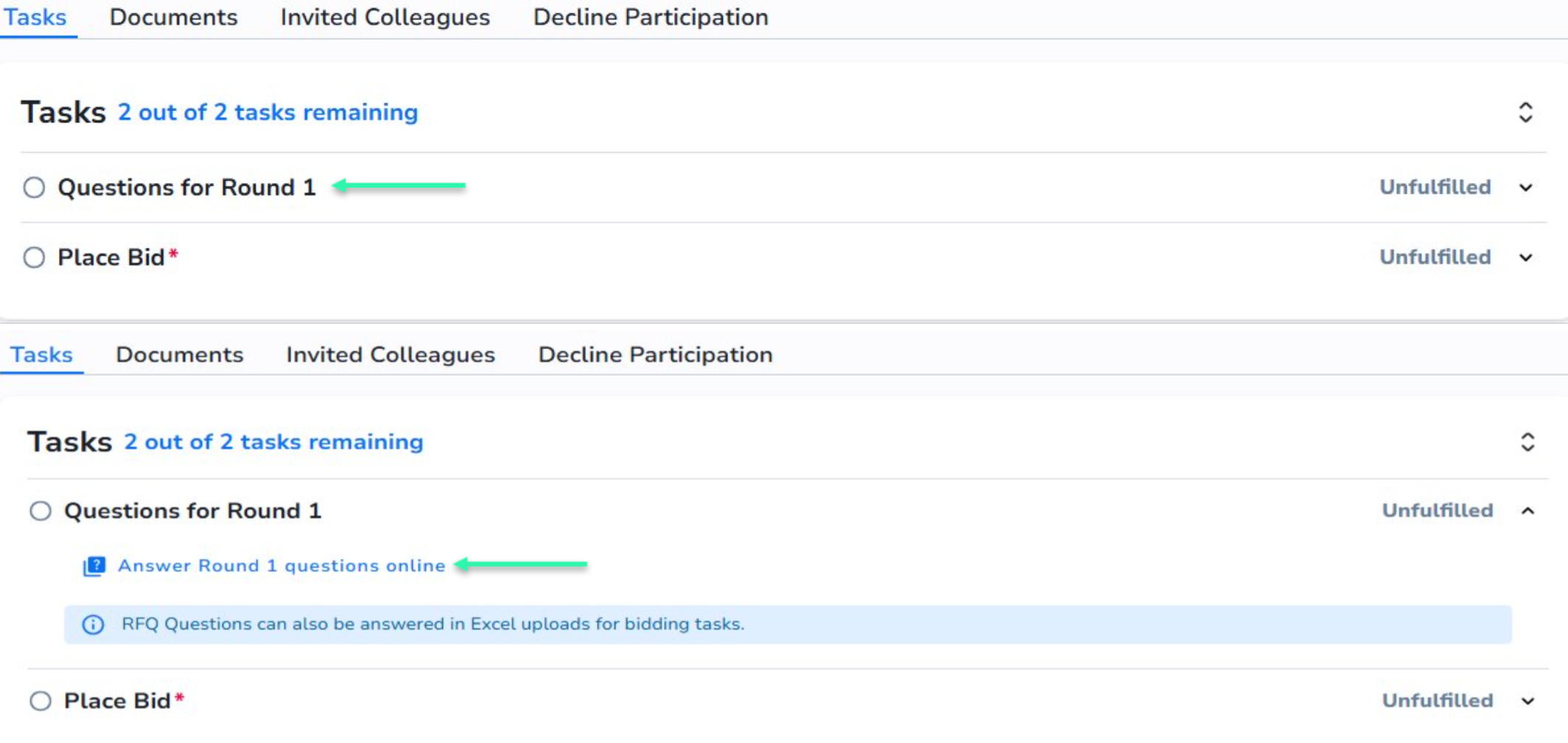Expand the lower Place Bid task chevron
The width and height of the screenshot is (1568, 743).
1528,701
